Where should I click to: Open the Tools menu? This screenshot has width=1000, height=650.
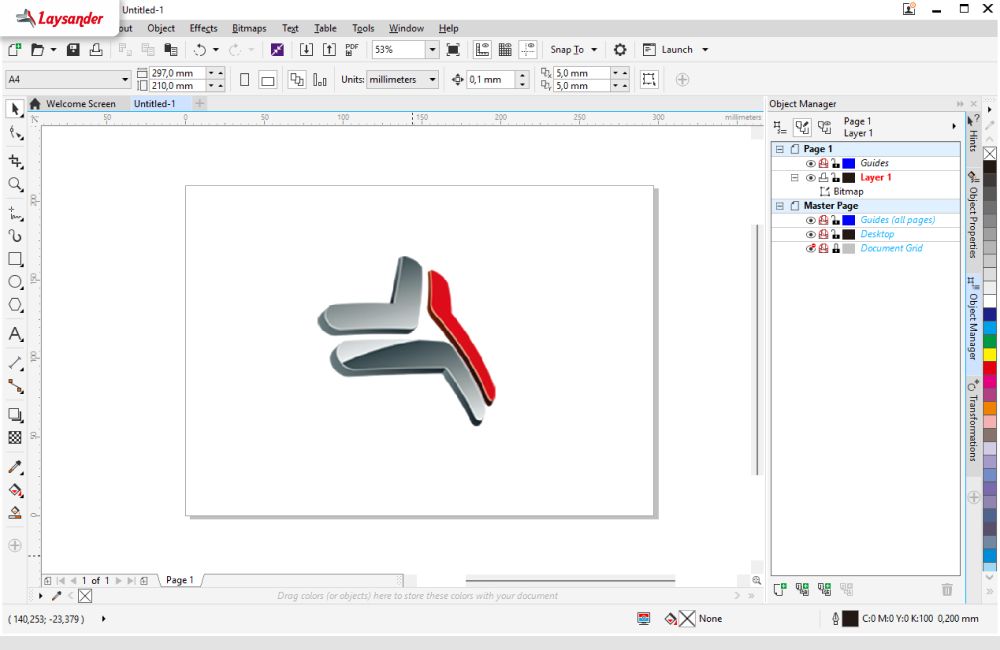coord(363,28)
